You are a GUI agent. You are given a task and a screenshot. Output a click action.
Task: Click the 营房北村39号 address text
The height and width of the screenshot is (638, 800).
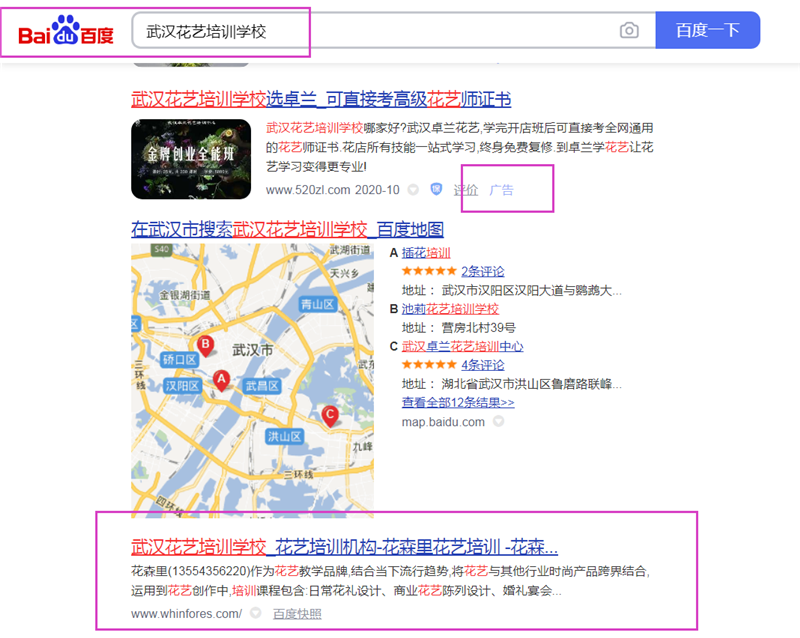click(x=479, y=328)
